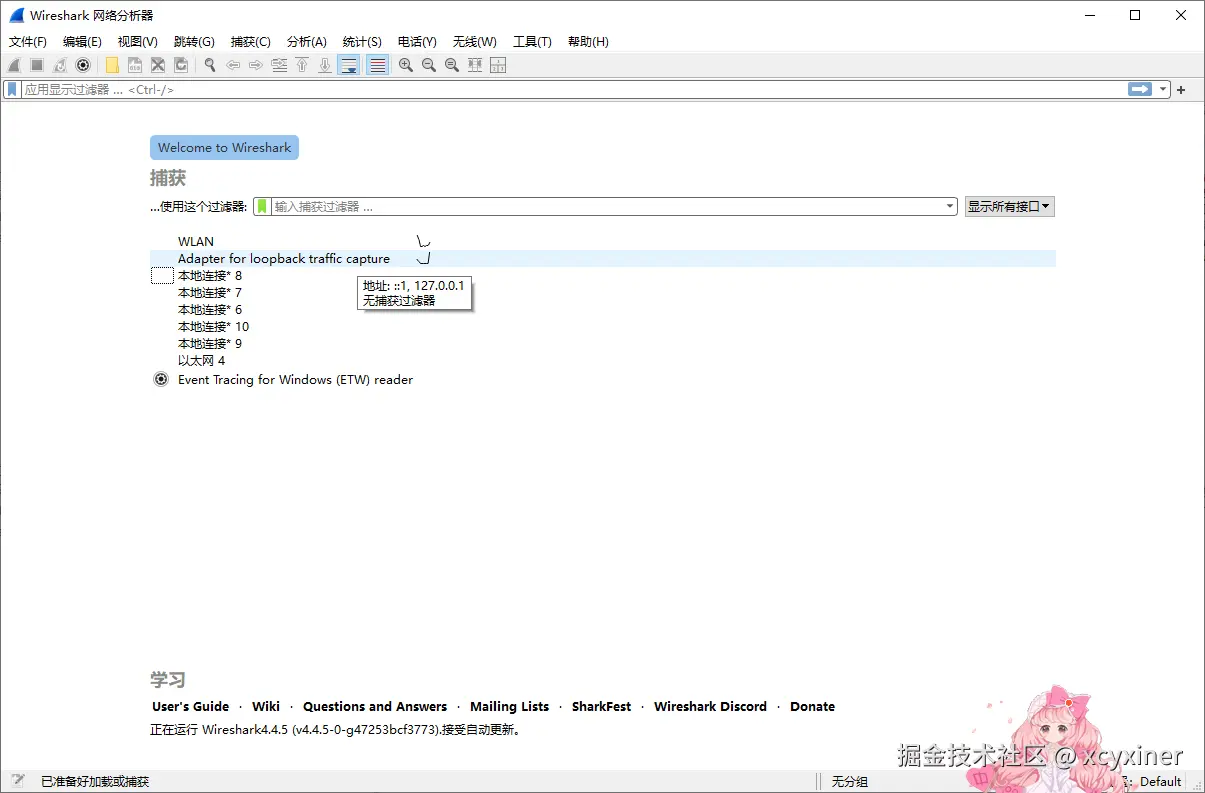The width and height of the screenshot is (1205, 793).
Task: Click the Welcome to Wireshark button
Action: click(224, 147)
